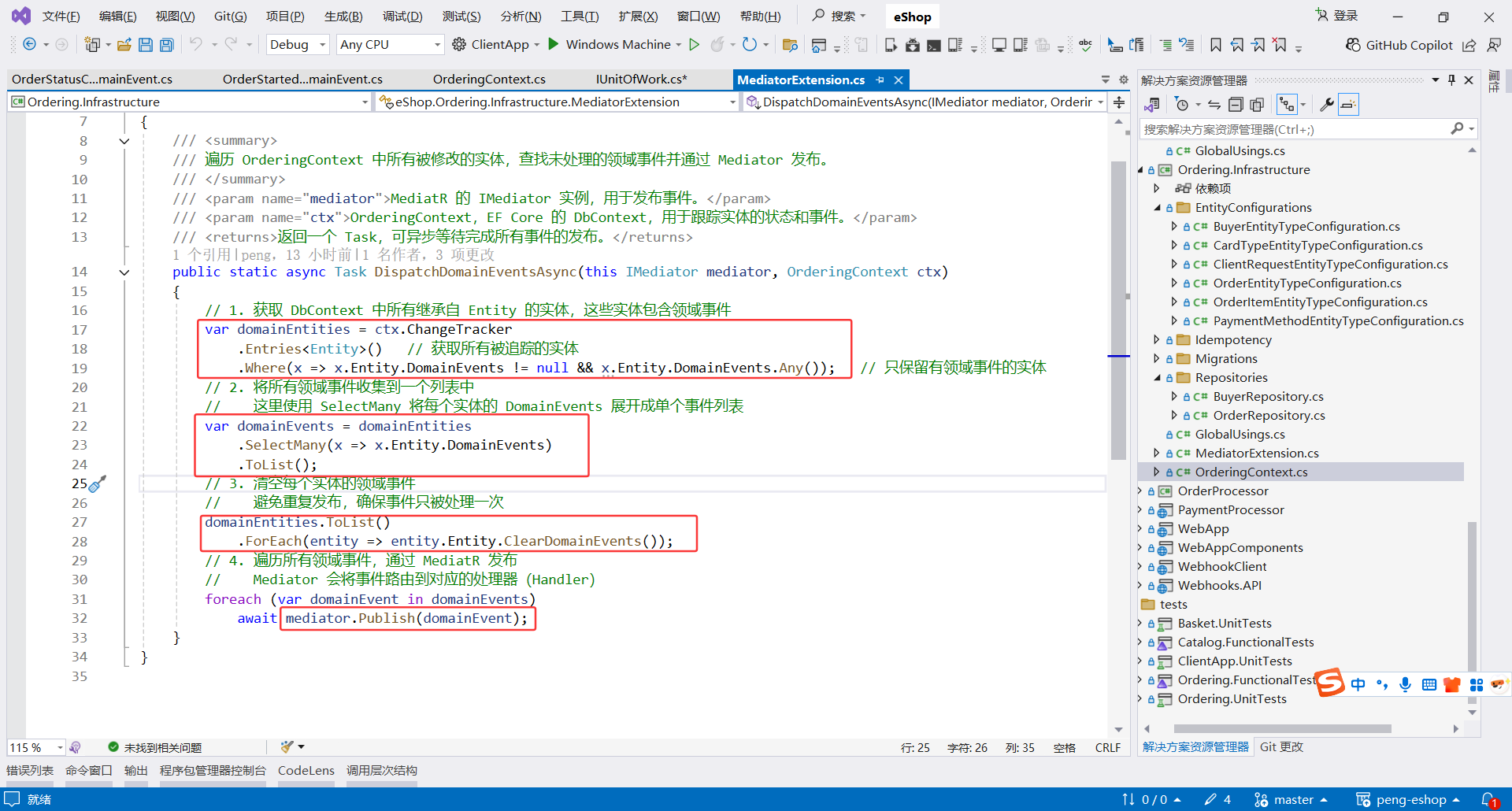Open the 调试(D) menu

[402, 17]
